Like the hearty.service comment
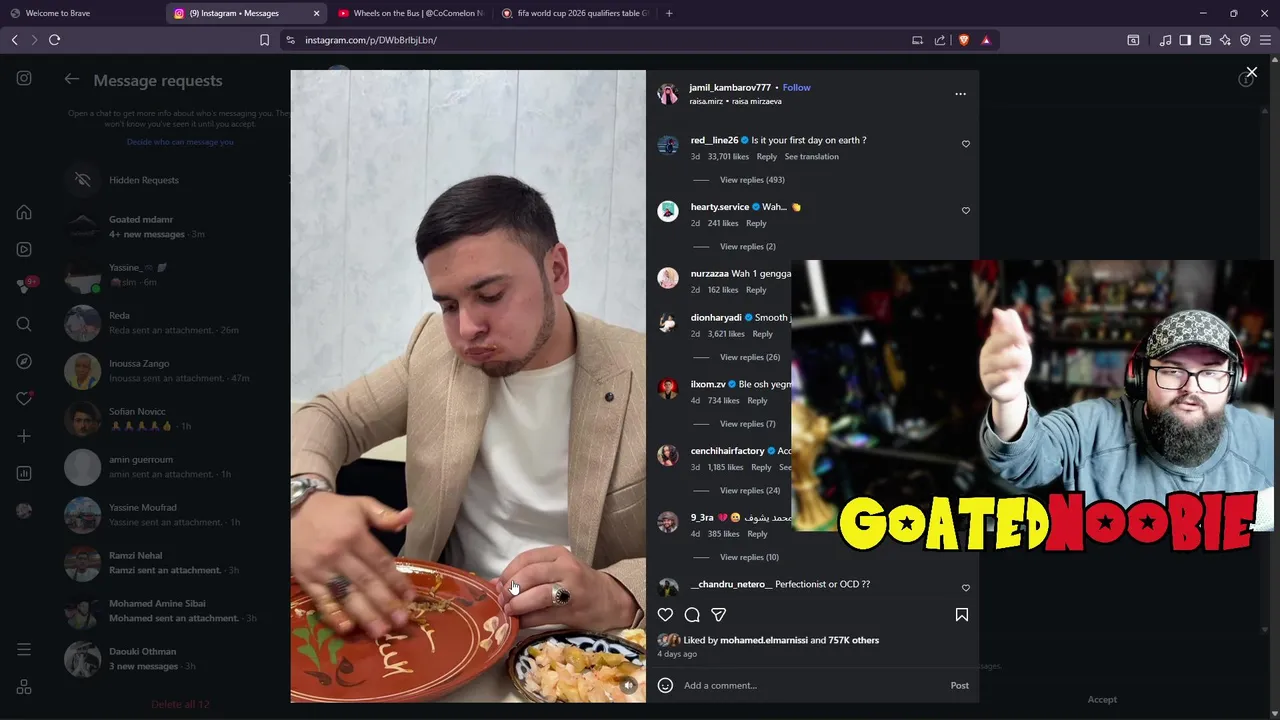The width and height of the screenshot is (1280, 720). point(966,211)
